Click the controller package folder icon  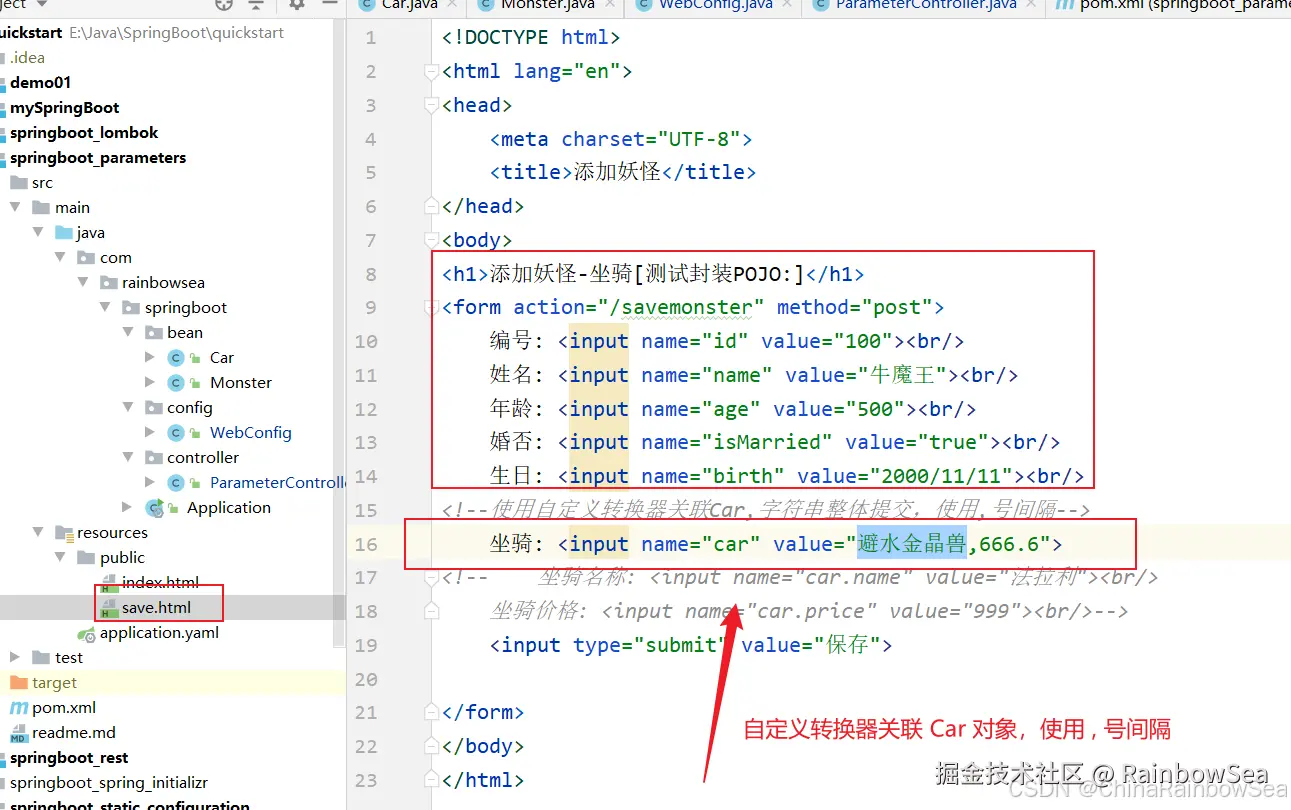154,458
